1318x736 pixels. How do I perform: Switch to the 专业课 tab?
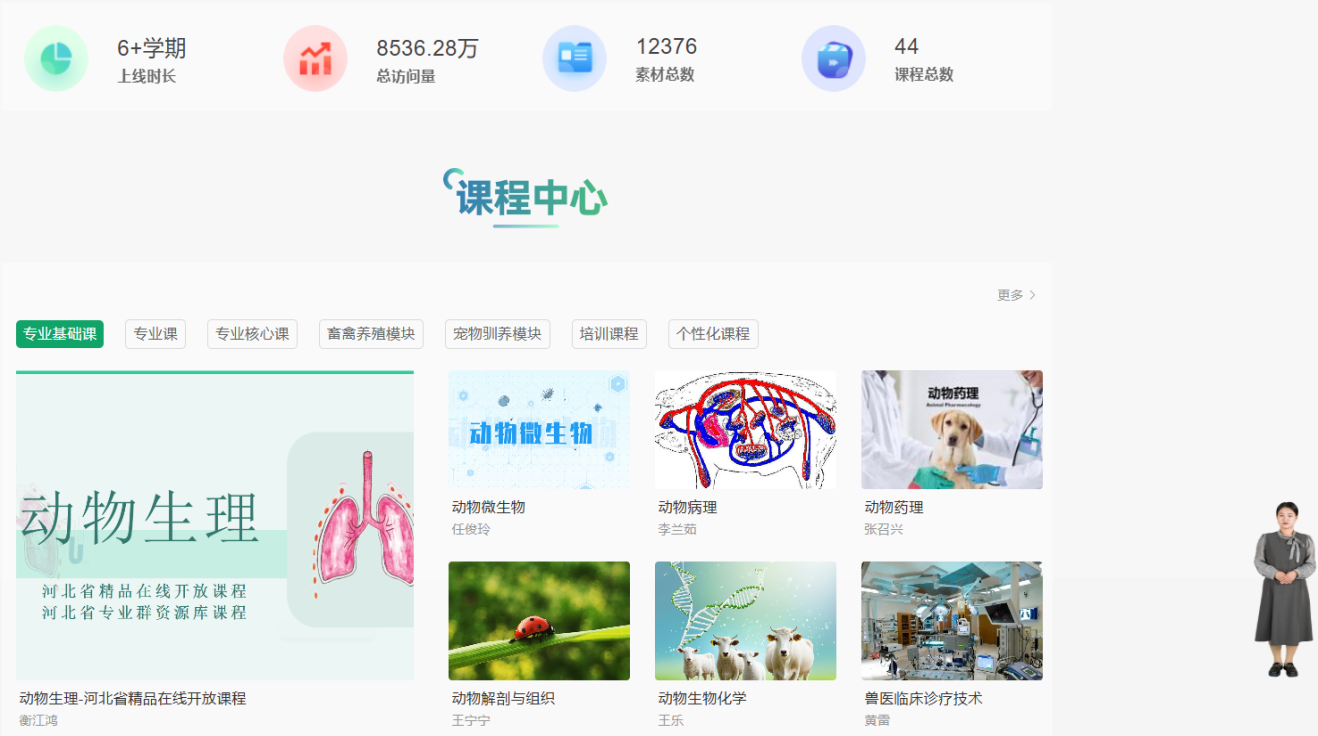(x=156, y=334)
